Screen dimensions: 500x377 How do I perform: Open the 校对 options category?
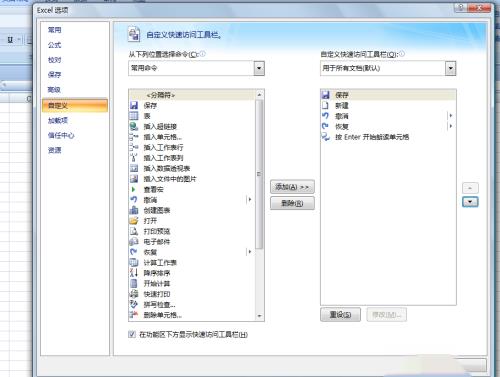click(55, 60)
